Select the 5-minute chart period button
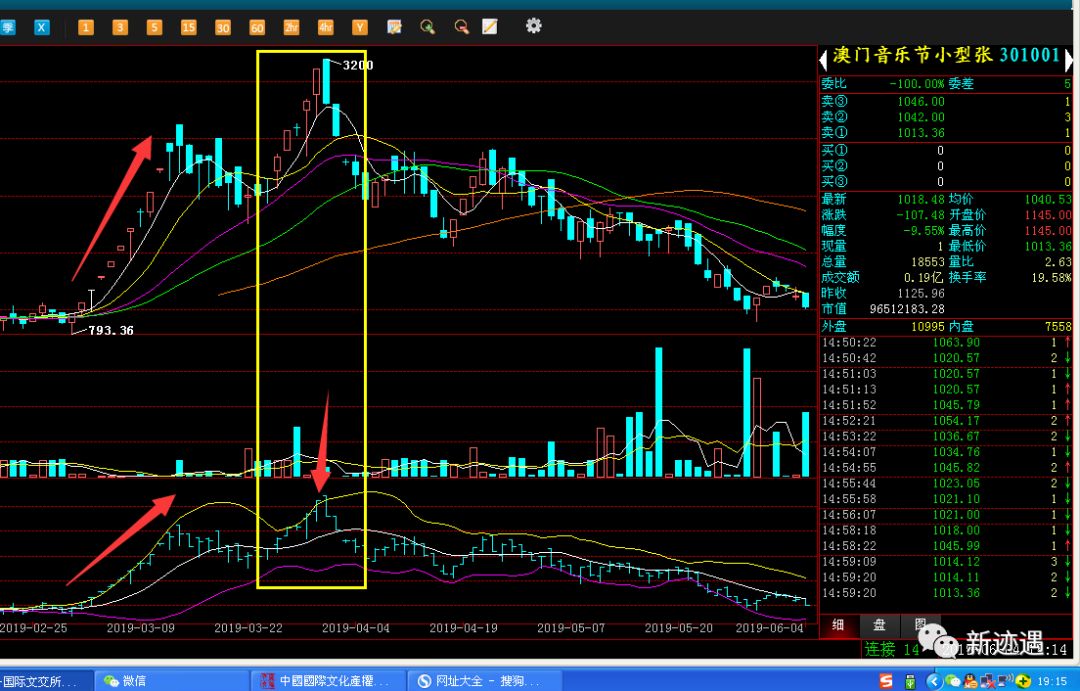 click(154, 28)
